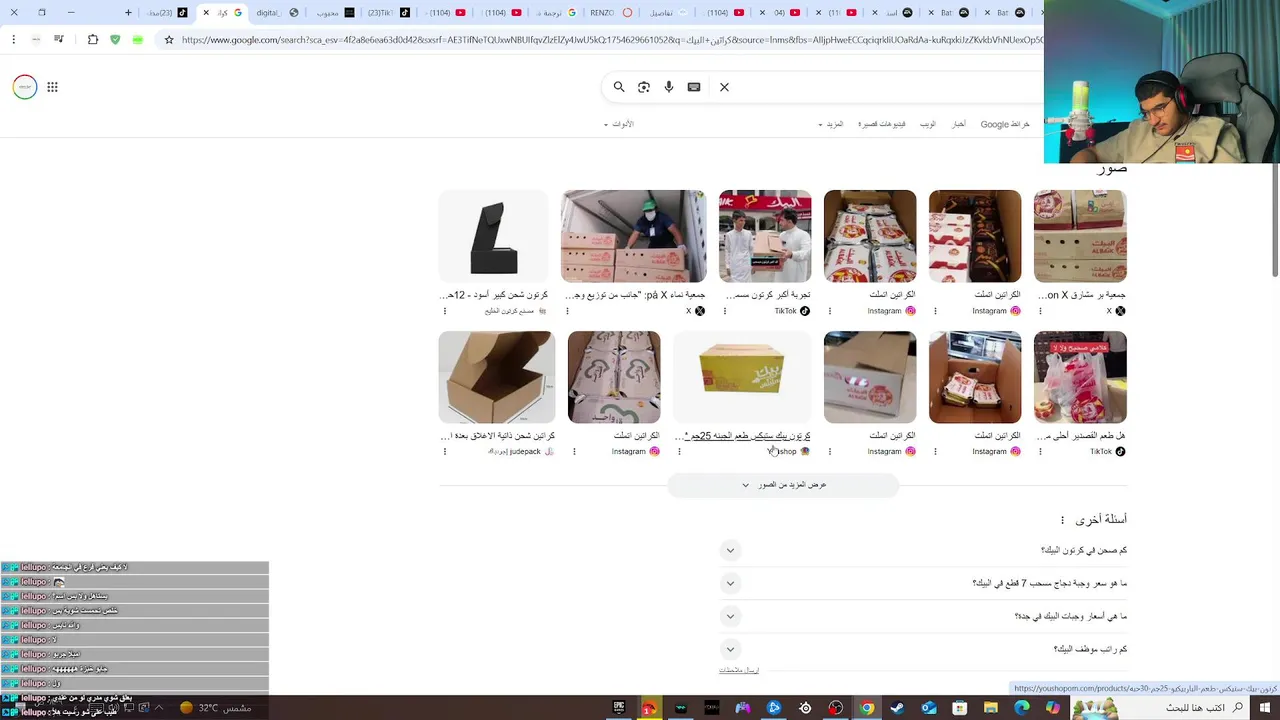Click the green shield extension icon

(x=115, y=40)
